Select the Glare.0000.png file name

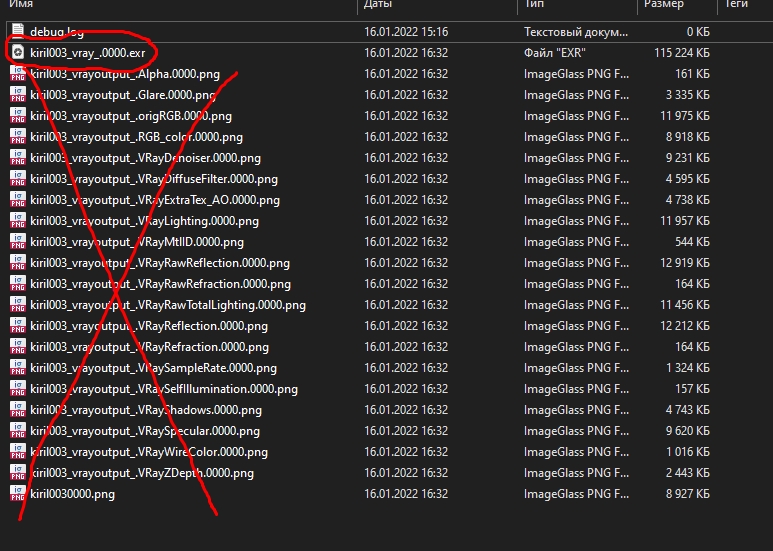123,95
